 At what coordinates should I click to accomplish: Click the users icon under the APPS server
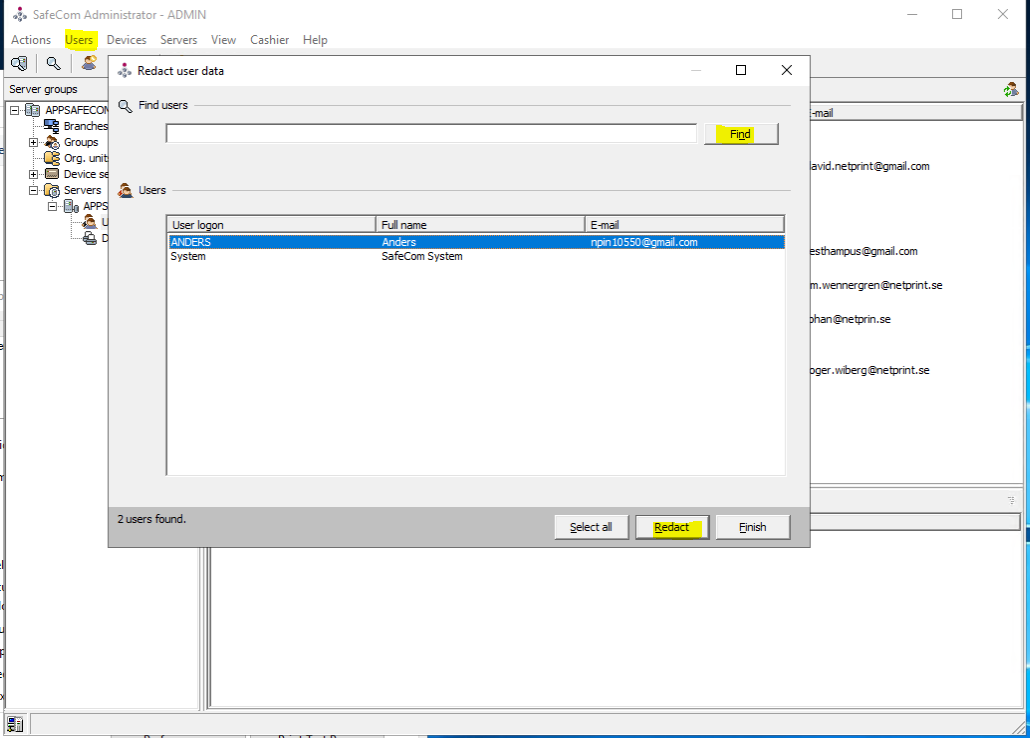point(89,222)
